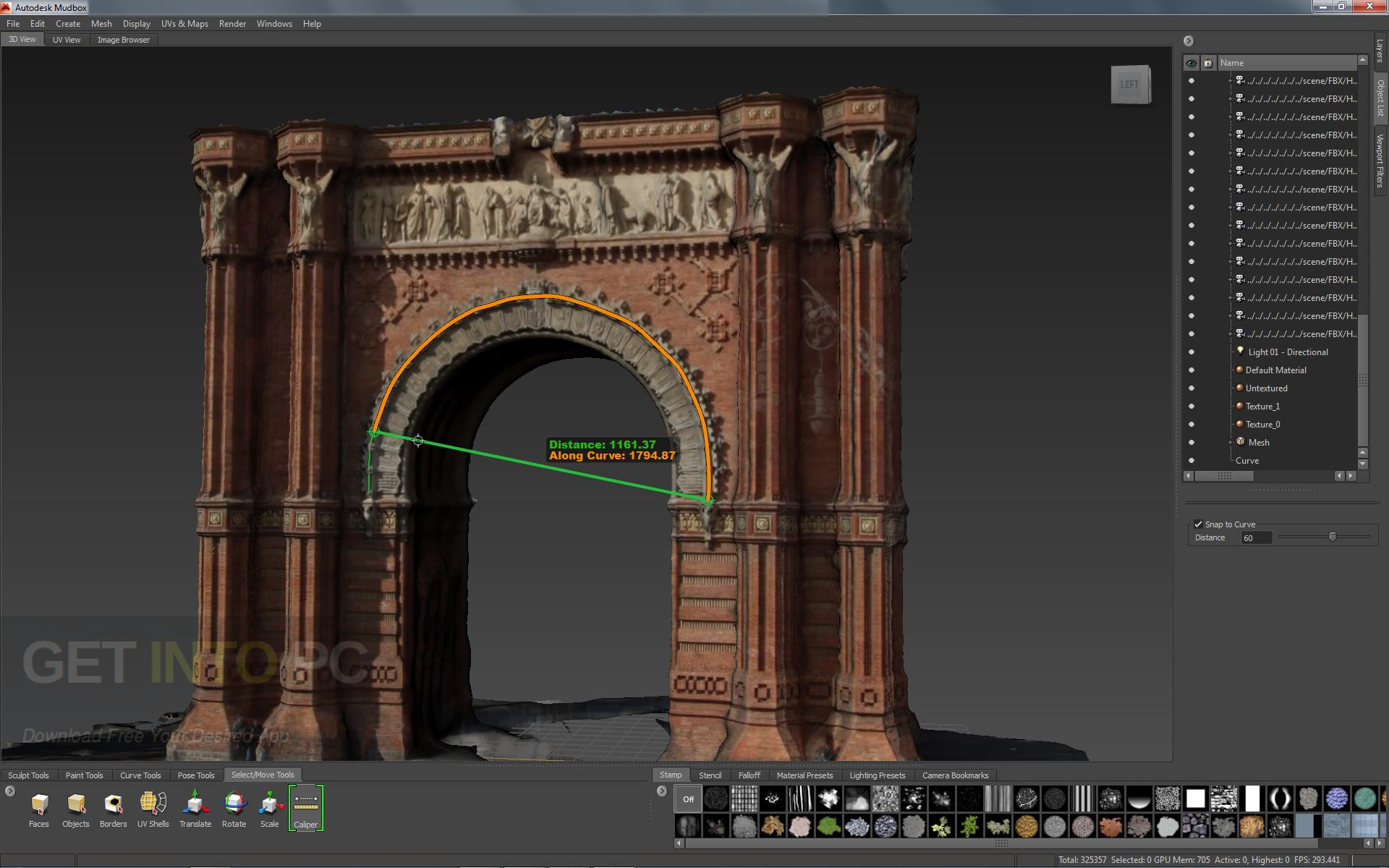This screenshot has height=868, width=1389.
Task: Select Light 01 - Directional in list
Action: (1288, 352)
